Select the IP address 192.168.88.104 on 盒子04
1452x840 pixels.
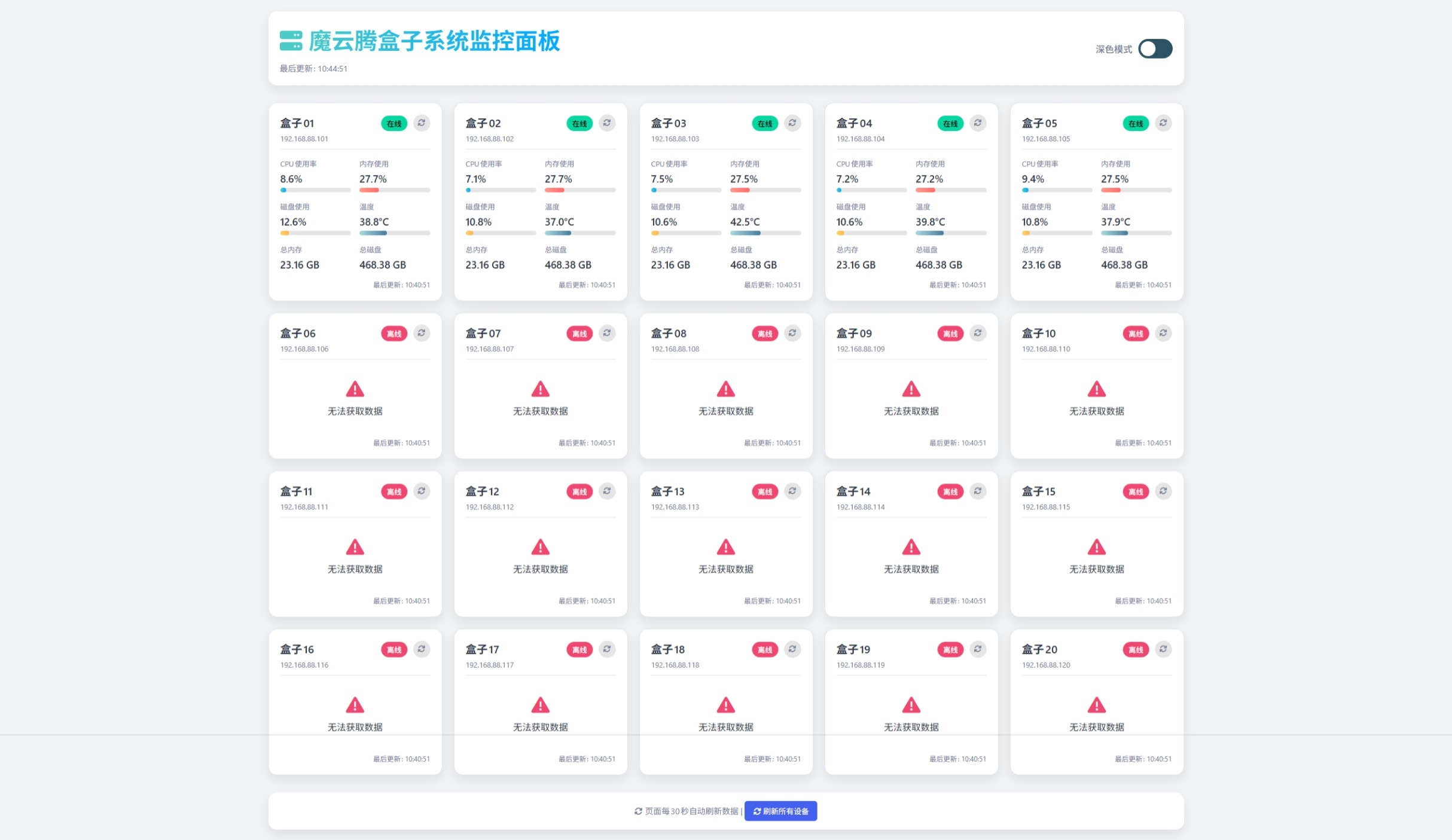[x=859, y=138]
